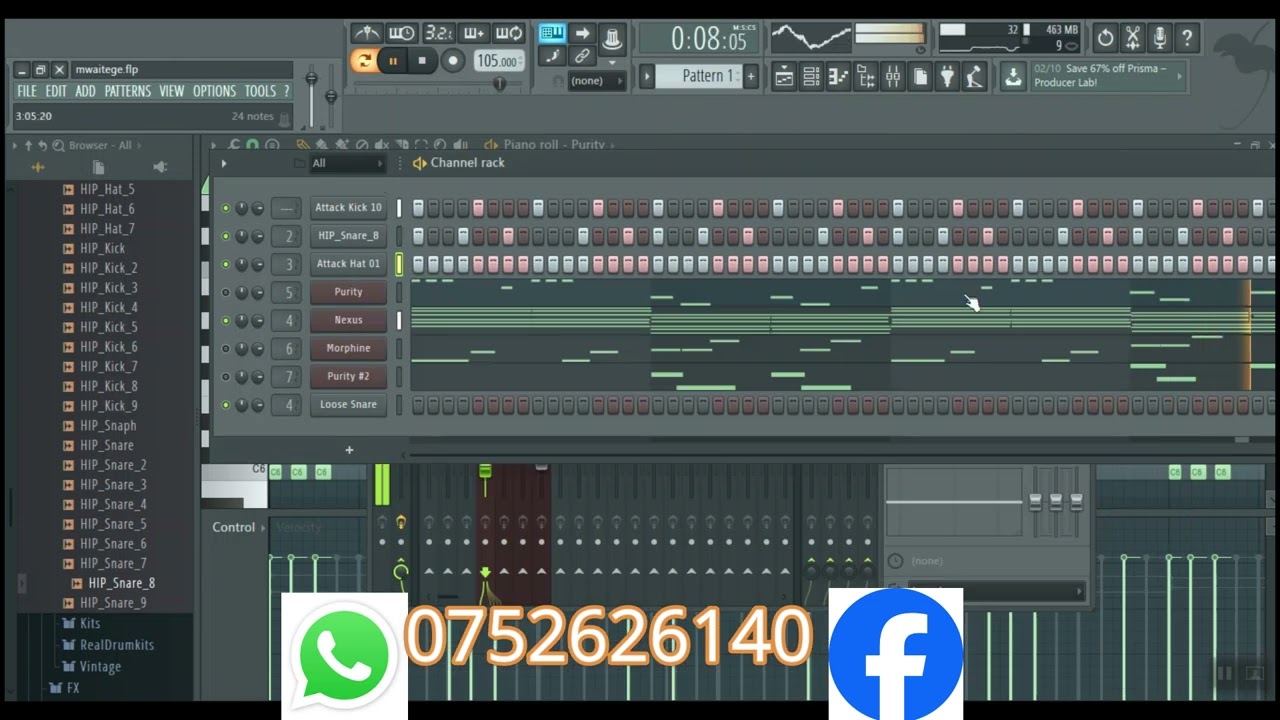Image resolution: width=1280 pixels, height=720 pixels.
Task: Pause playback with the pause button
Action: tap(393, 61)
